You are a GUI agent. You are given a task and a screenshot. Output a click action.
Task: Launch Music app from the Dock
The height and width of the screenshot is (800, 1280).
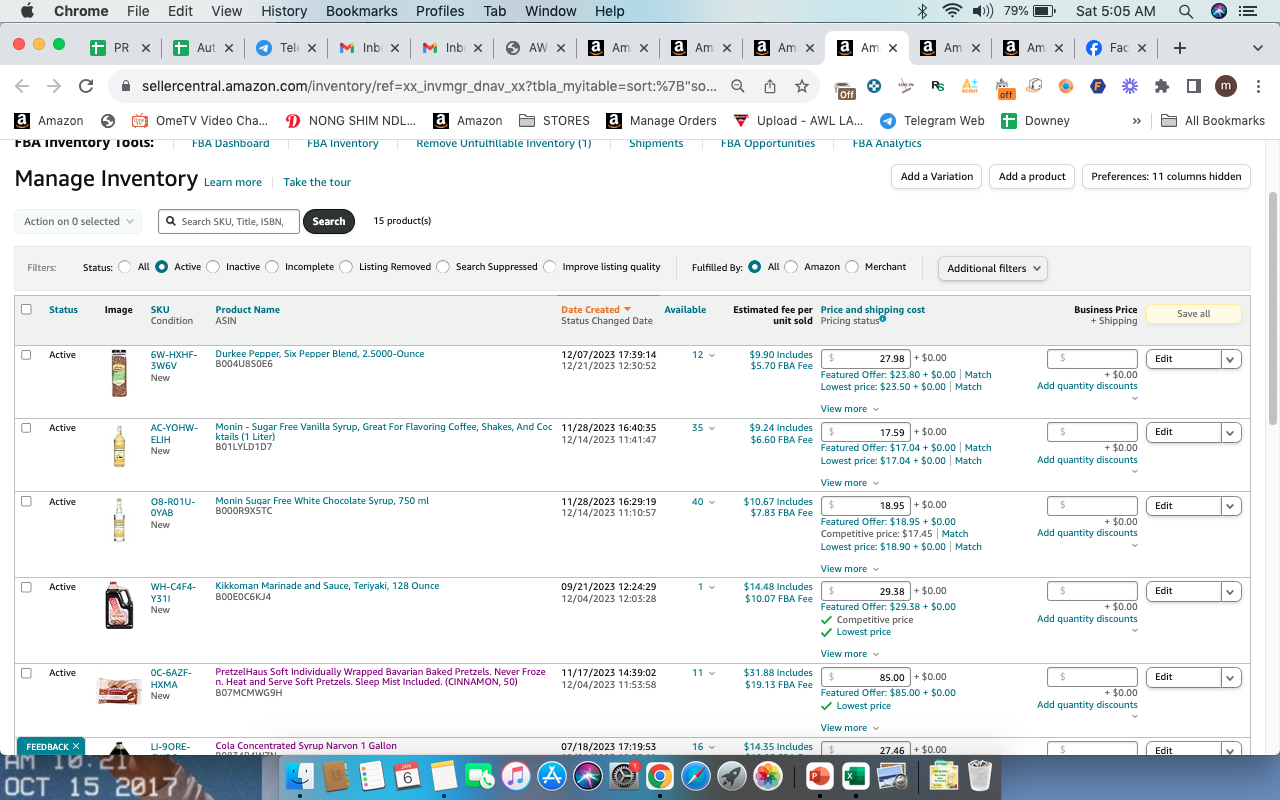click(x=516, y=775)
